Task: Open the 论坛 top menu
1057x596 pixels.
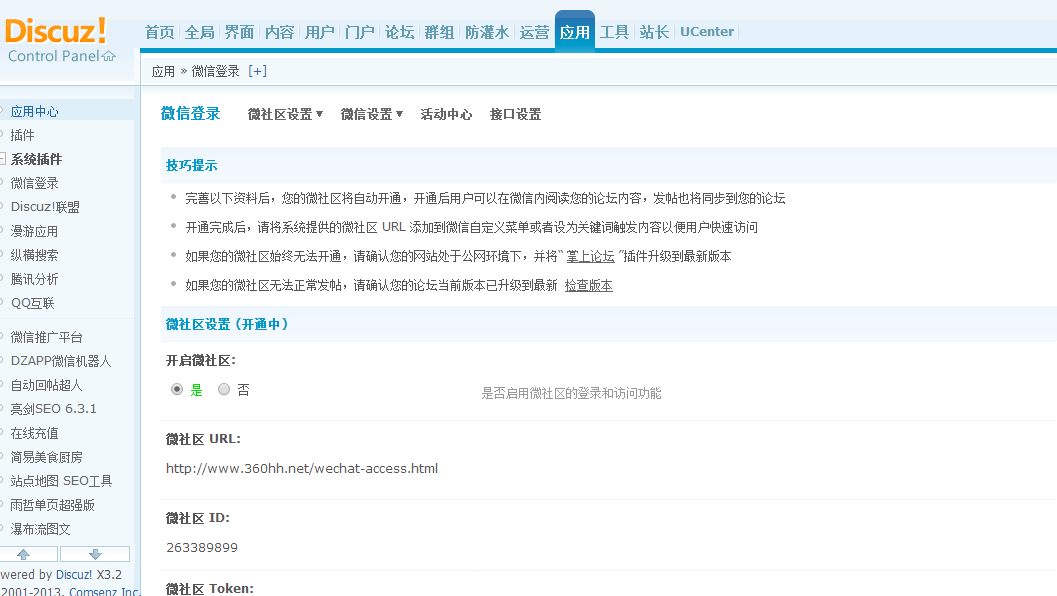Action: (x=399, y=32)
